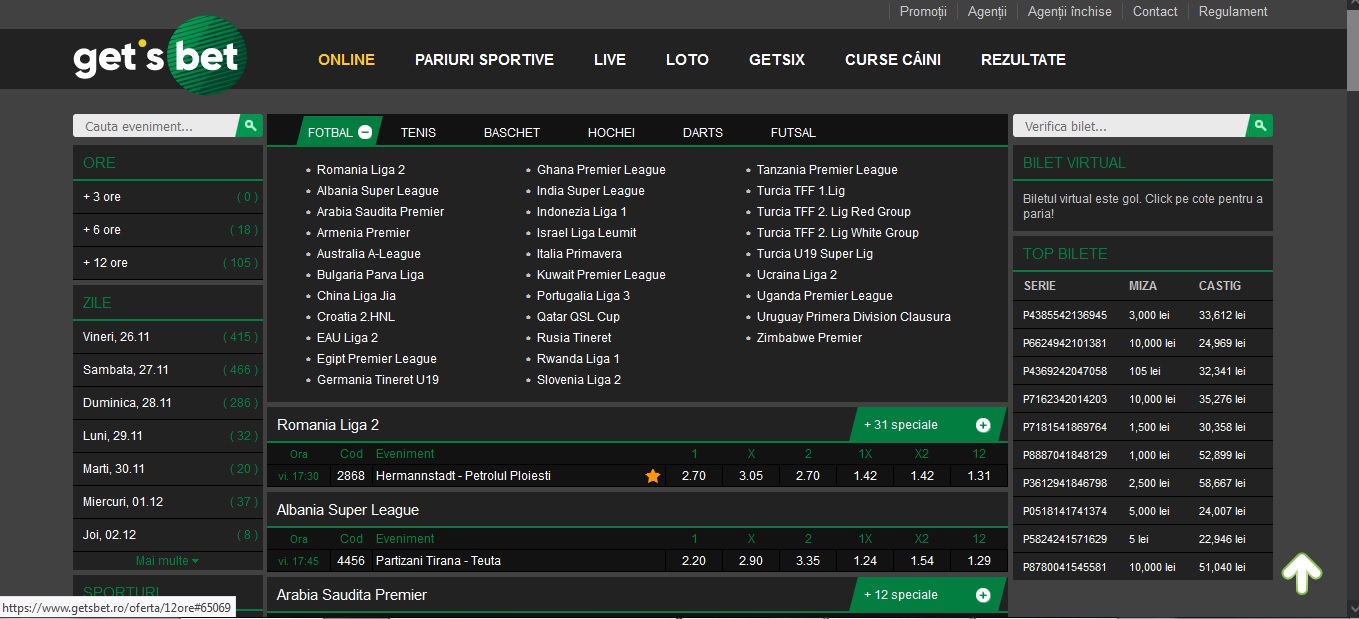Open + 12 speciale for Arabia Saudita Premier
Image resolution: width=1359 pixels, height=619 pixels.
(x=928, y=595)
